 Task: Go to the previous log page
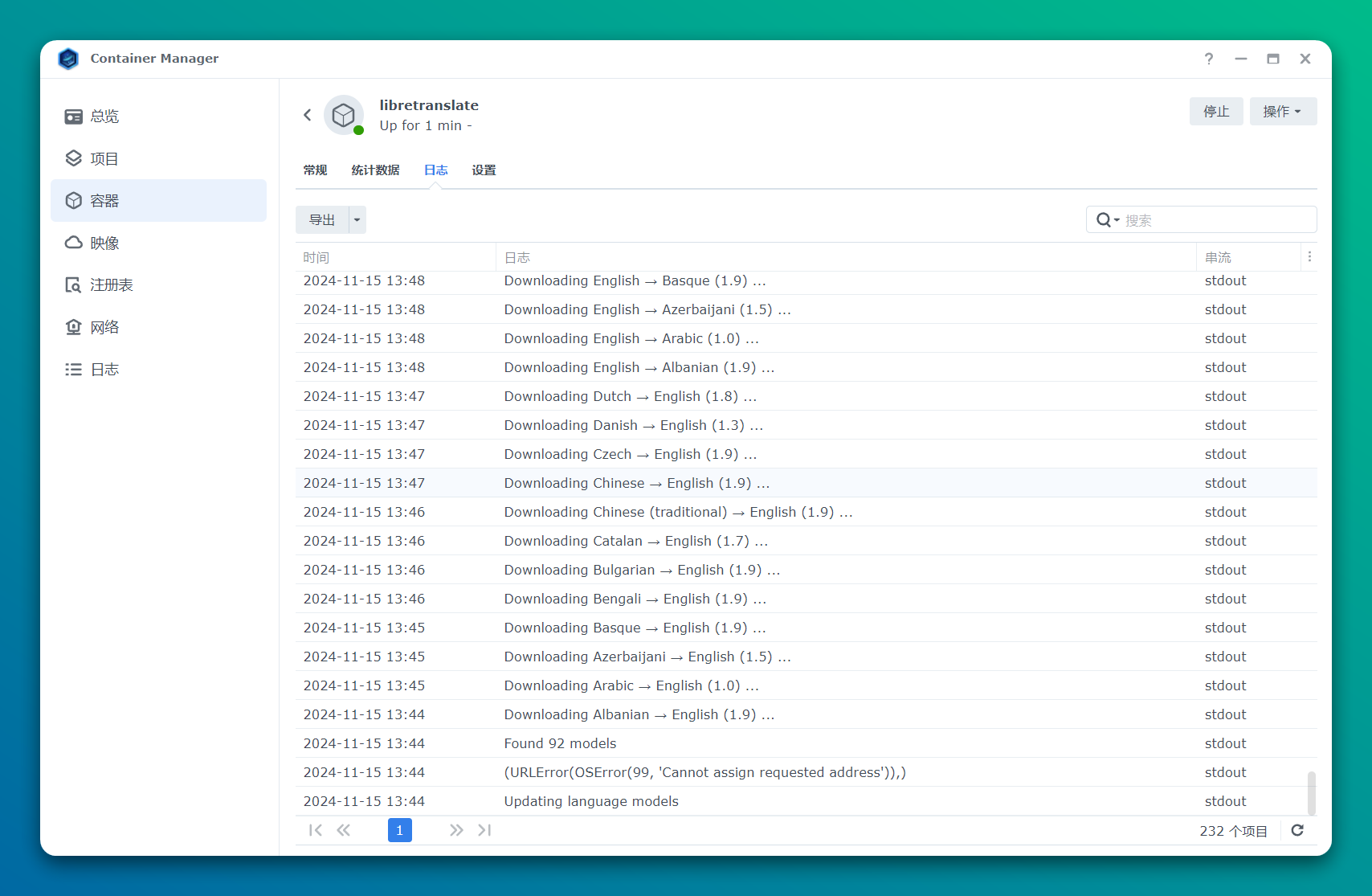point(344,830)
